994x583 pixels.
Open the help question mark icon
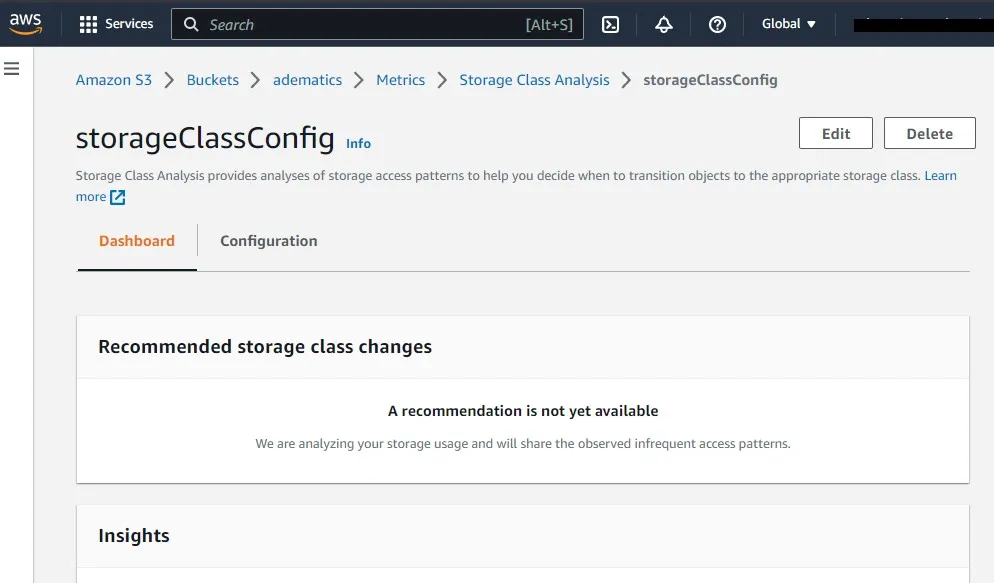pos(717,25)
